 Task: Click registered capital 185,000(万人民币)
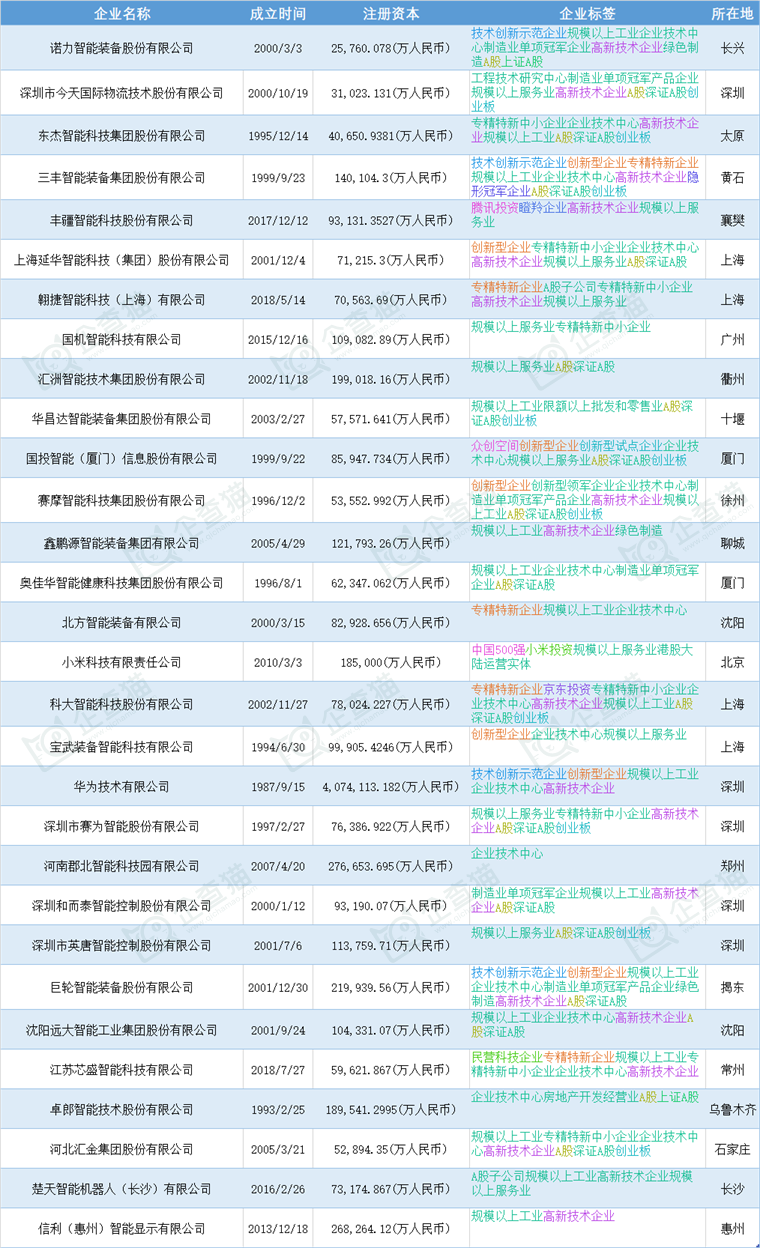point(391,662)
